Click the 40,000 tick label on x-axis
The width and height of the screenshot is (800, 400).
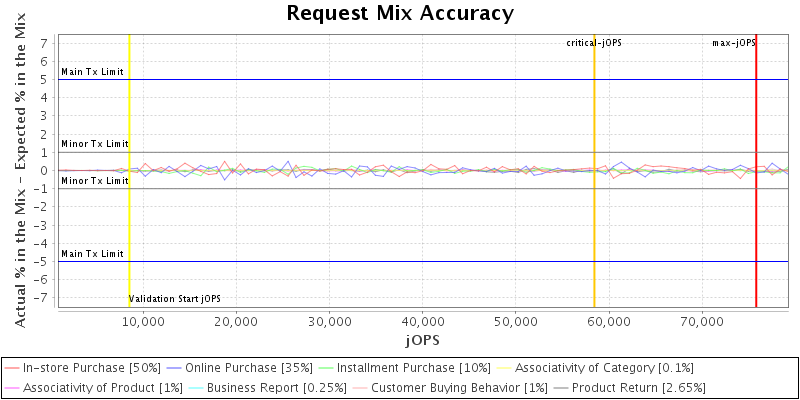pyautogui.click(x=423, y=322)
